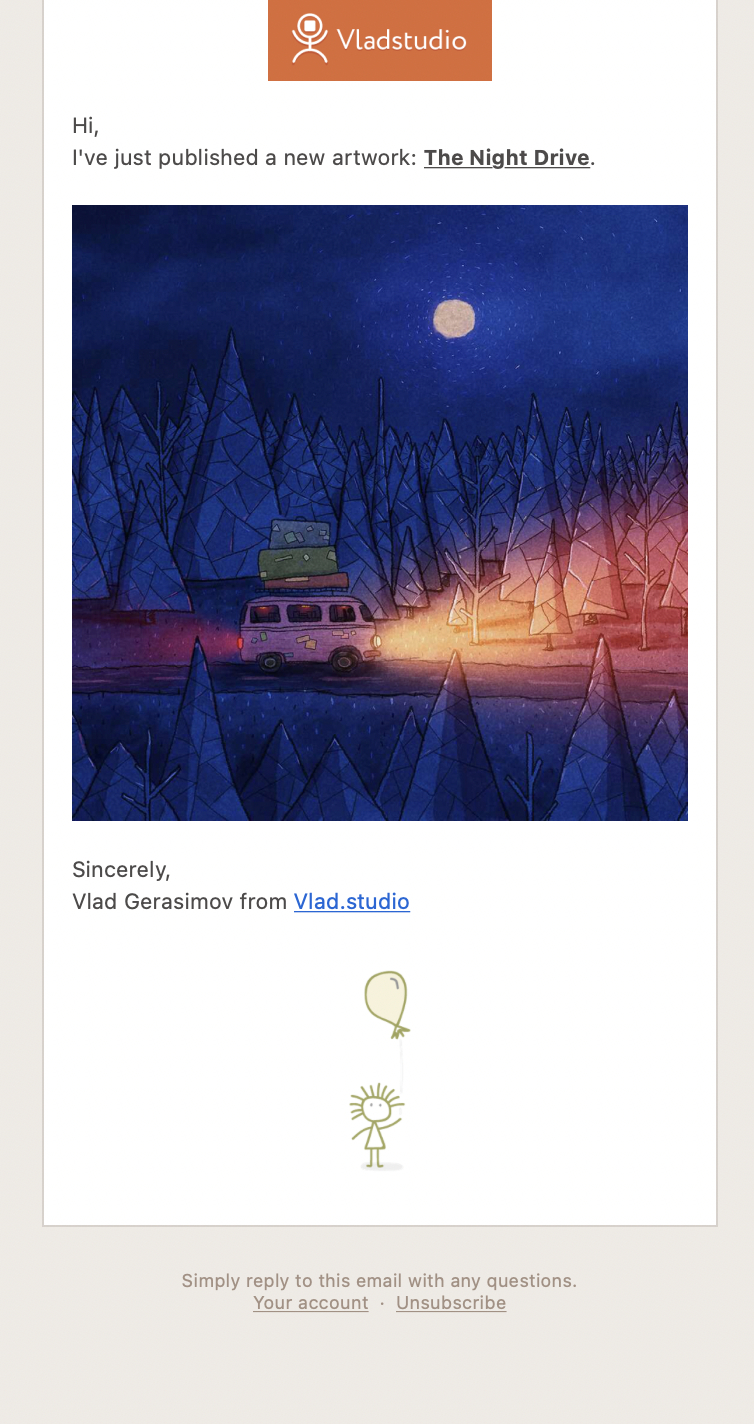754x1424 pixels.
Task: Open the Your account link
Action: pyautogui.click(x=311, y=1303)
